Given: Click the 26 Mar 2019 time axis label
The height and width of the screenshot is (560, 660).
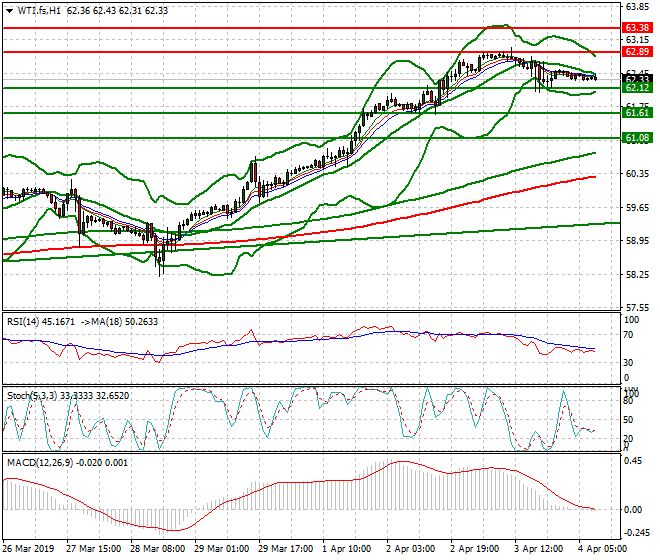Looking at the screenshot, I should tap(28, 549).
